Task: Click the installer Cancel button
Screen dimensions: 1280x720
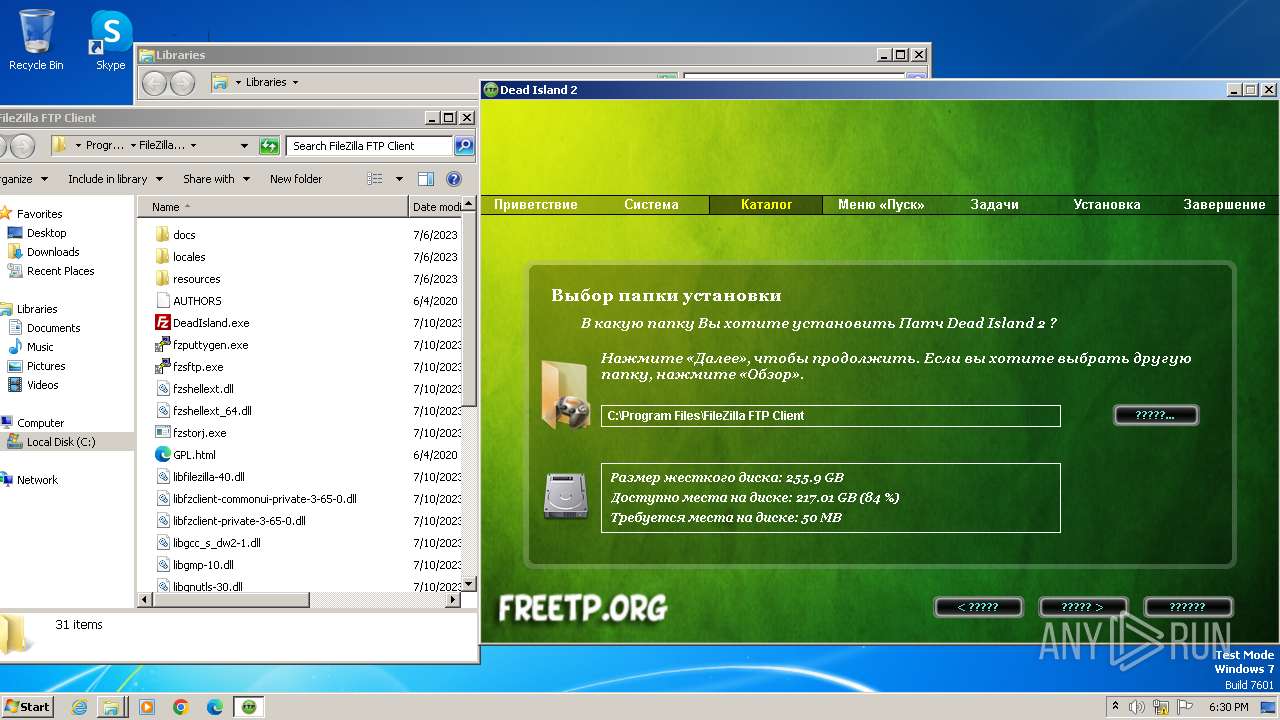Action: [x=1188, y=607]
